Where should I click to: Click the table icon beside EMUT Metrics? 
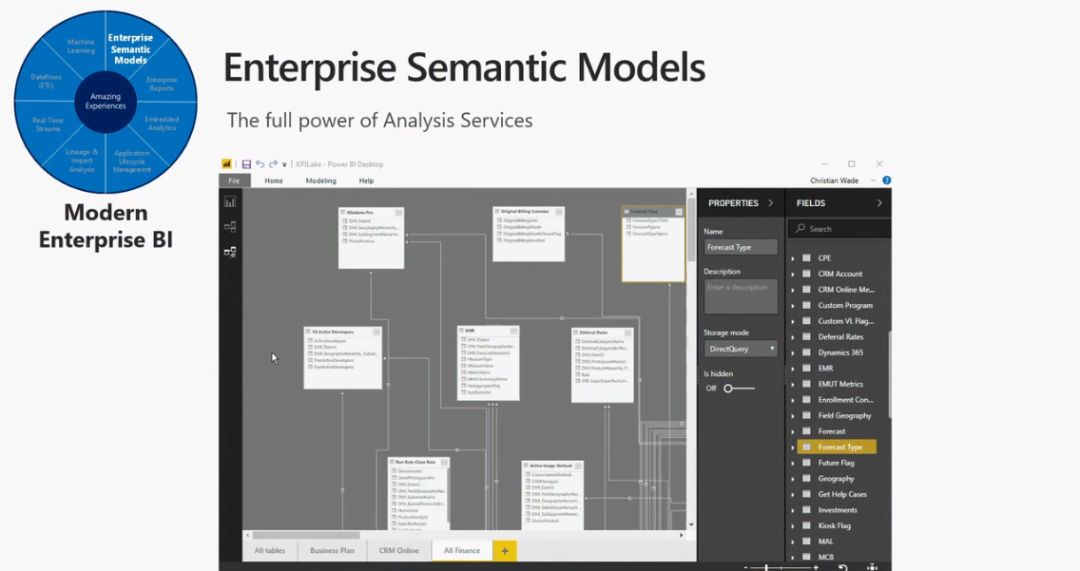click(x=807, y=384)
